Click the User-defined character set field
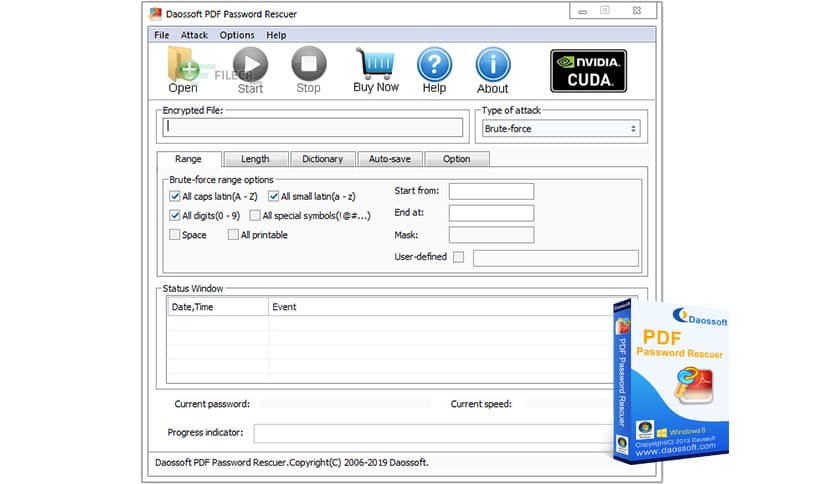836x484 pixels. tap(556, 258)
